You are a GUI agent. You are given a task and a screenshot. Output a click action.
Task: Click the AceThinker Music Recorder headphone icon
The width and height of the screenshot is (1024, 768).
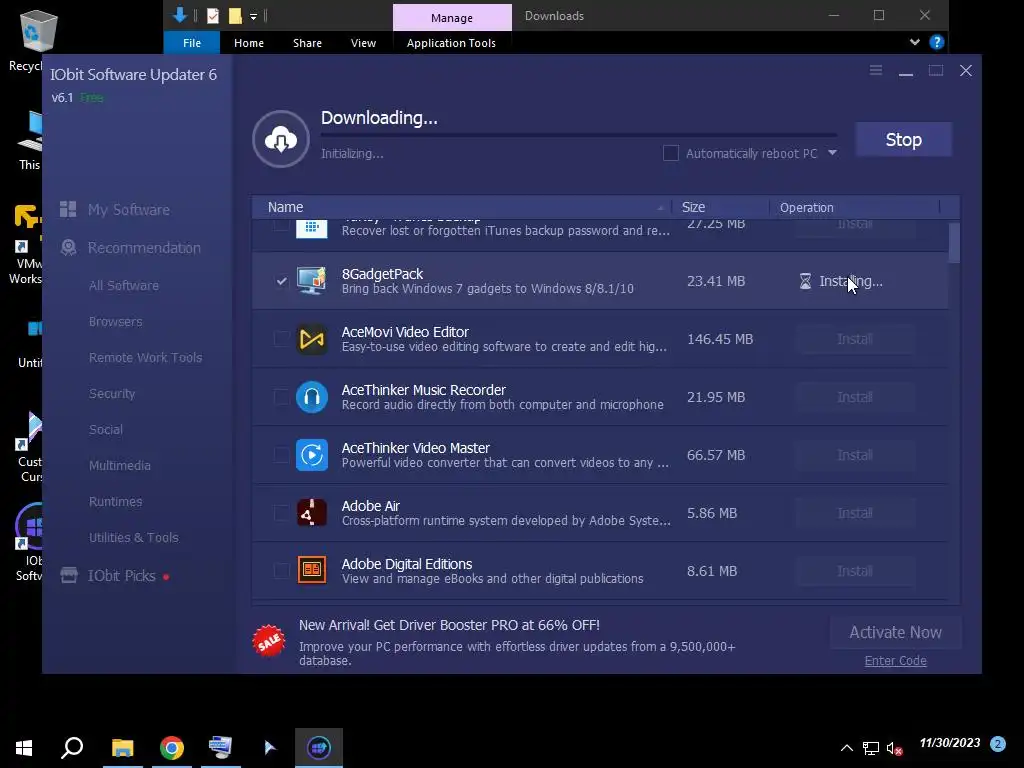(x=312, y=397)
